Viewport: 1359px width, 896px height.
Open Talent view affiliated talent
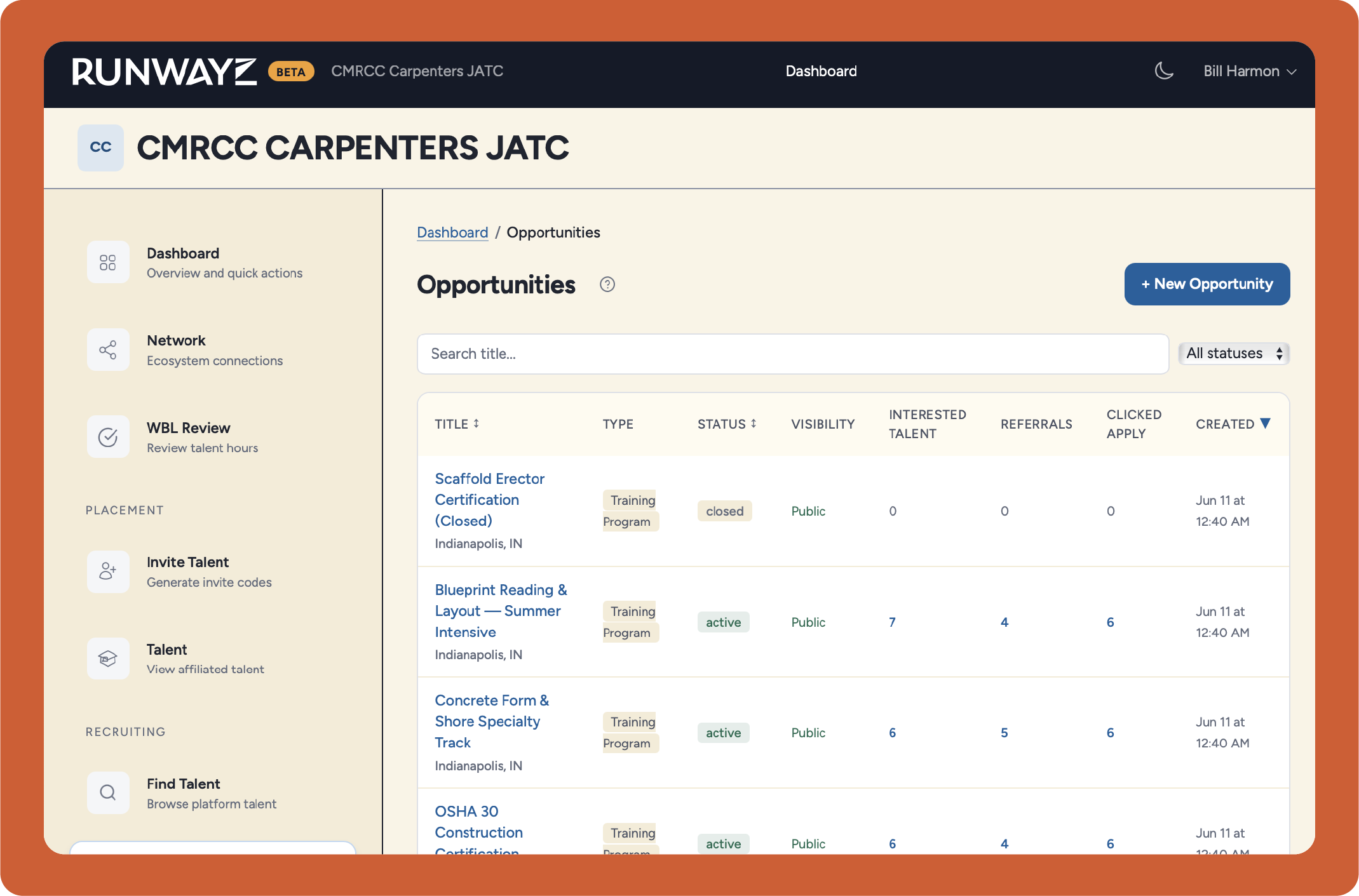click(212, 659)
